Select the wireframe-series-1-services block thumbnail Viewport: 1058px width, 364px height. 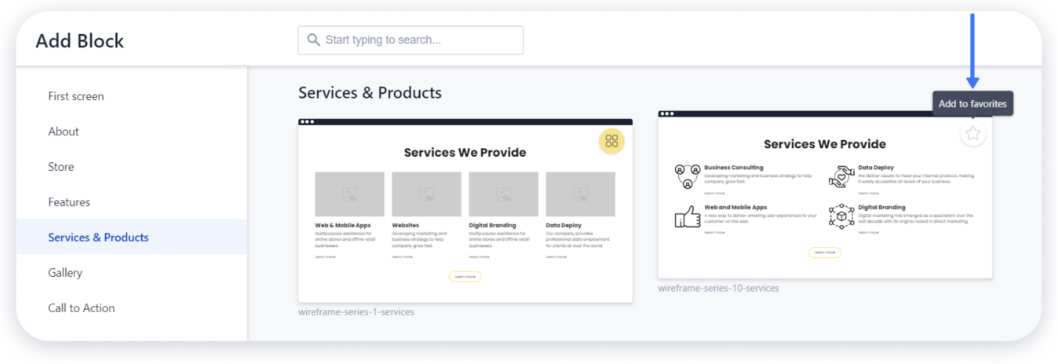pos(465,211)
